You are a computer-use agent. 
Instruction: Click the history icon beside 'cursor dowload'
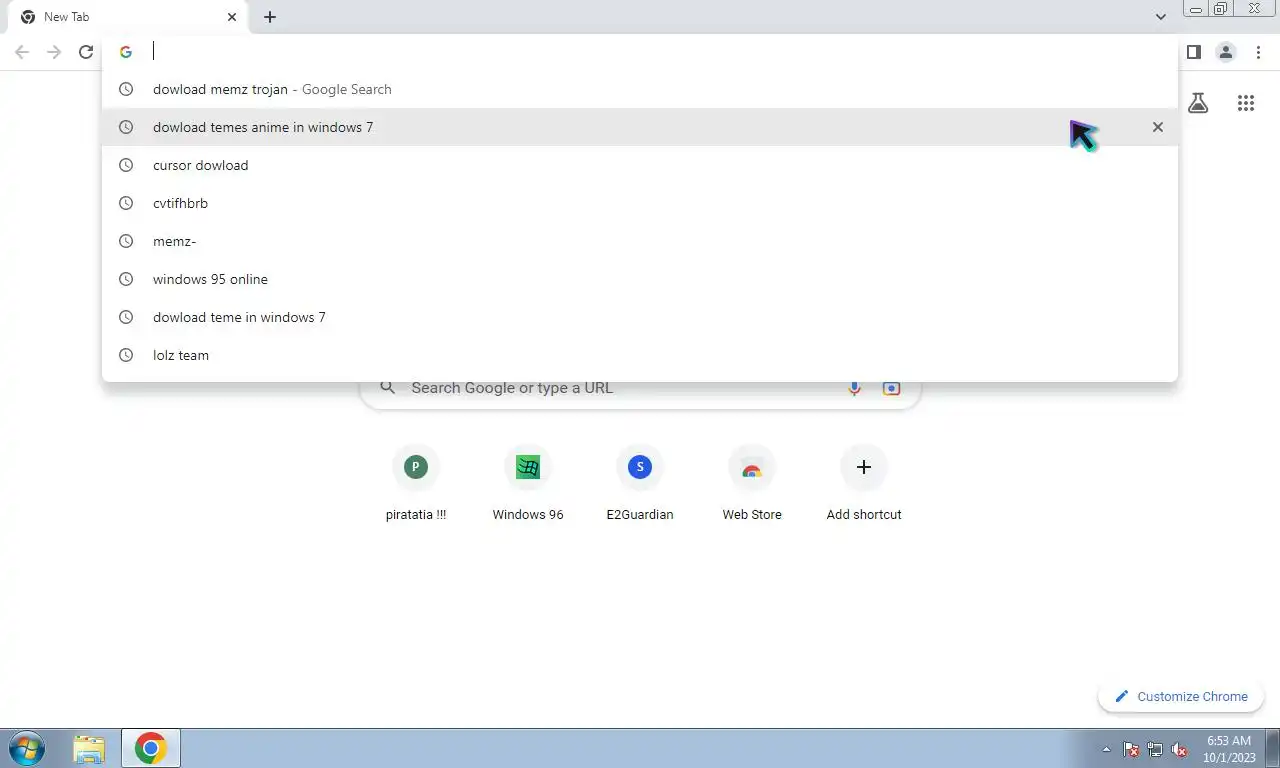pyautogui.click(x=126, y=165)
